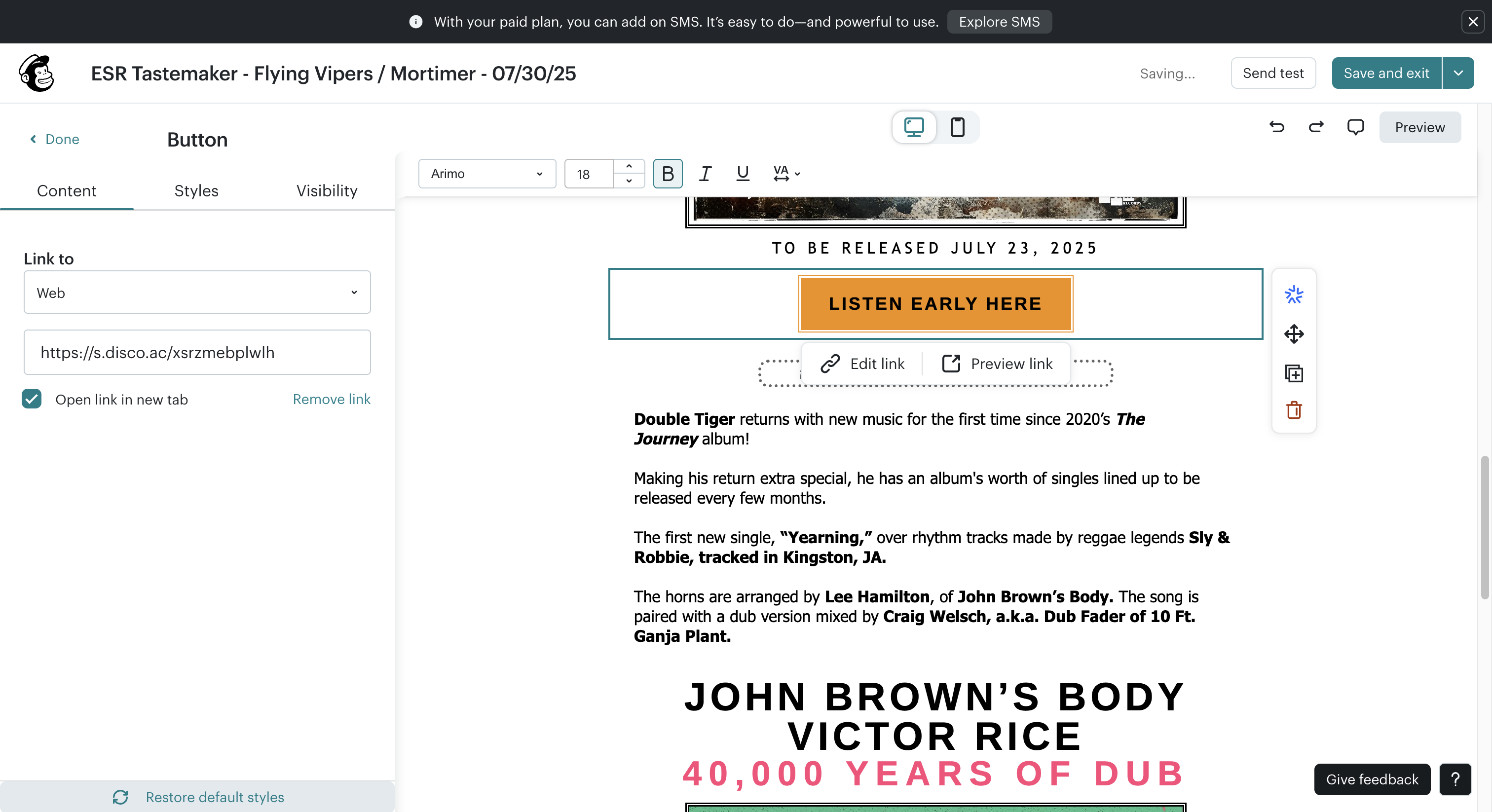The height and width of the screenshot is (812, 1492).
Task: Switch to mobile preview mode
Action: [x=957, y=127]
